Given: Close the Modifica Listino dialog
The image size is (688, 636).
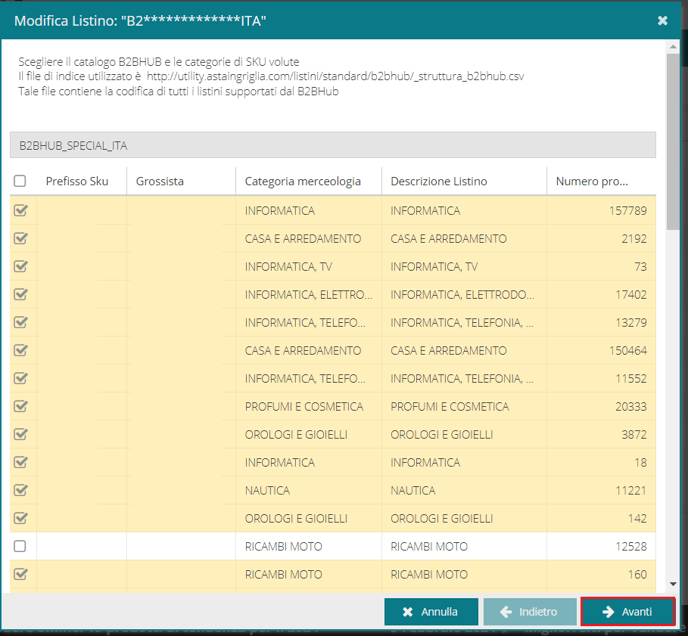Looking at the screenshot, I should [662, 21].
